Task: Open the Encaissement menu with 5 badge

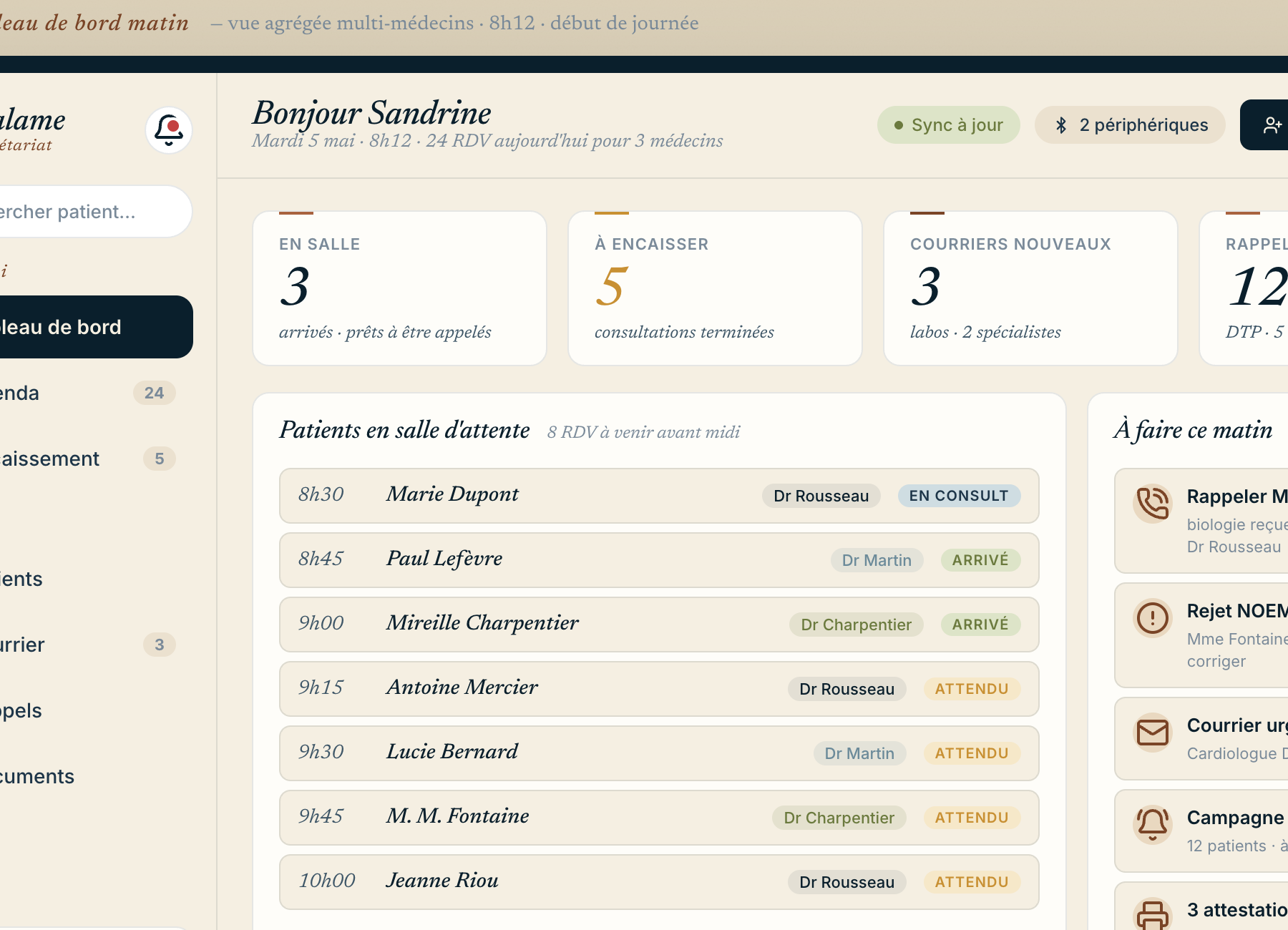Action: coord(89,459)
